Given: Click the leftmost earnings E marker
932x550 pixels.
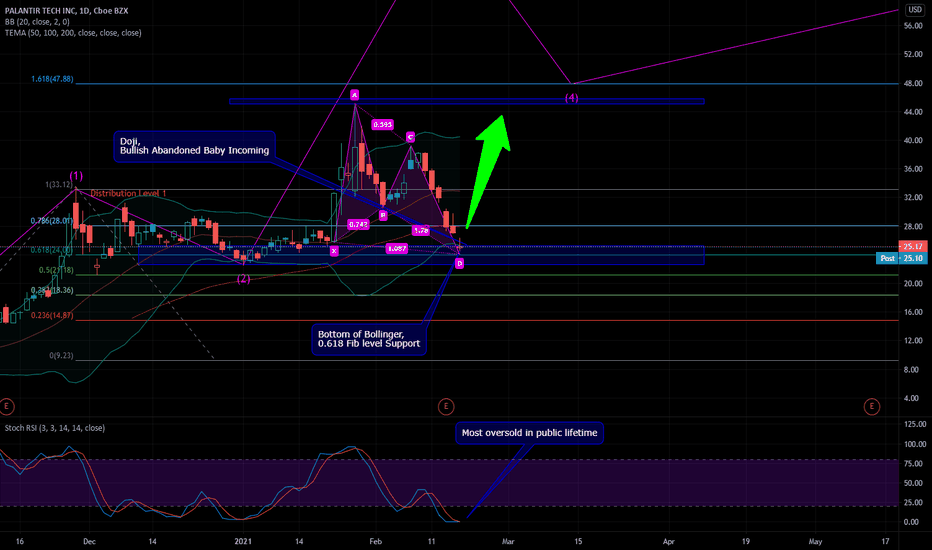Looking at the screenshot, I should 7,407.
